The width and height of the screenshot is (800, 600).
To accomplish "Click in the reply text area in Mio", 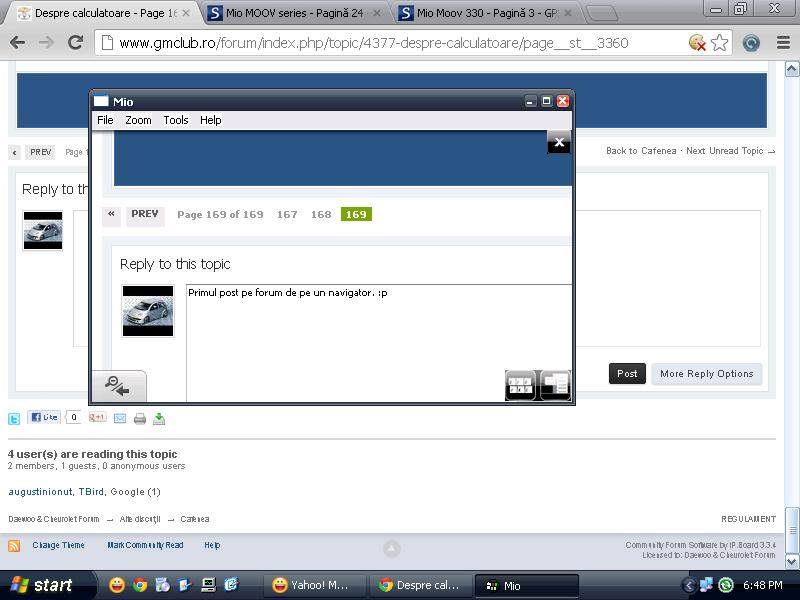I will 378,340.
